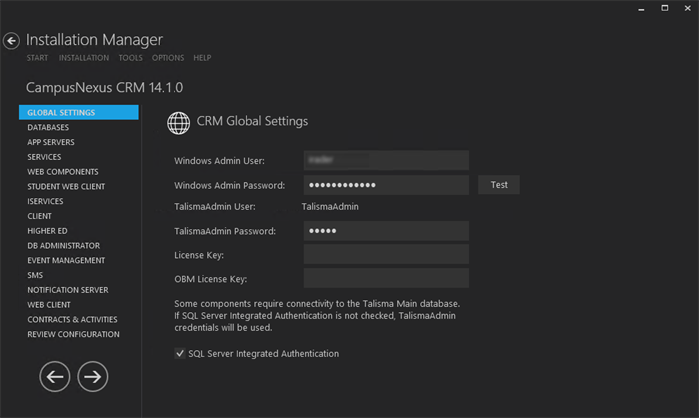Advance to next step with right arrow

pos(93,377)
